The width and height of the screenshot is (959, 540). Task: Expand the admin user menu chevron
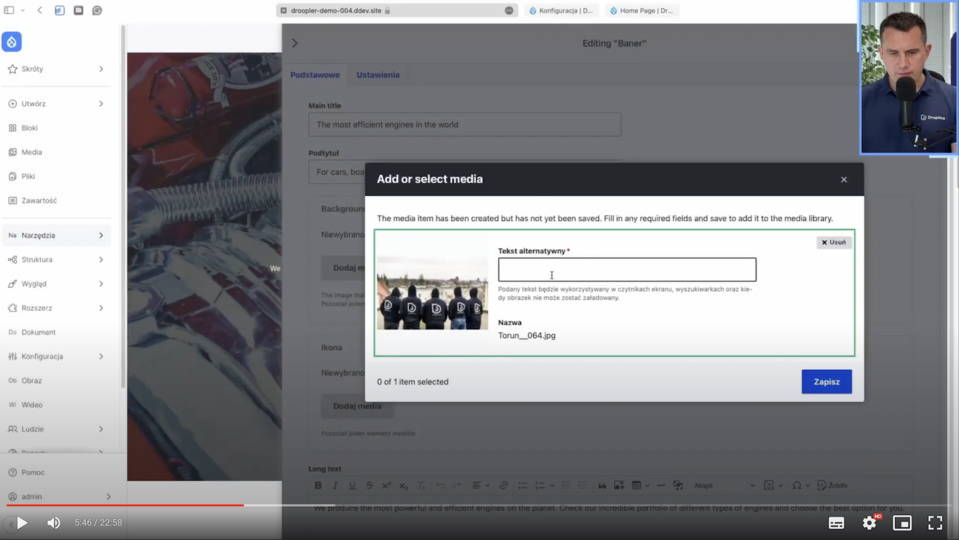tap(108, 497)
